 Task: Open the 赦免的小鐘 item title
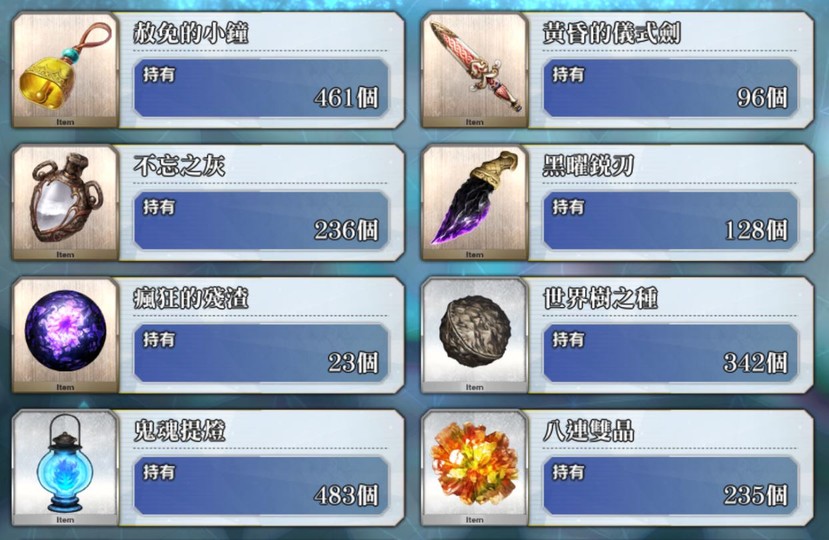pyautogui.click(x=191, y=33)
